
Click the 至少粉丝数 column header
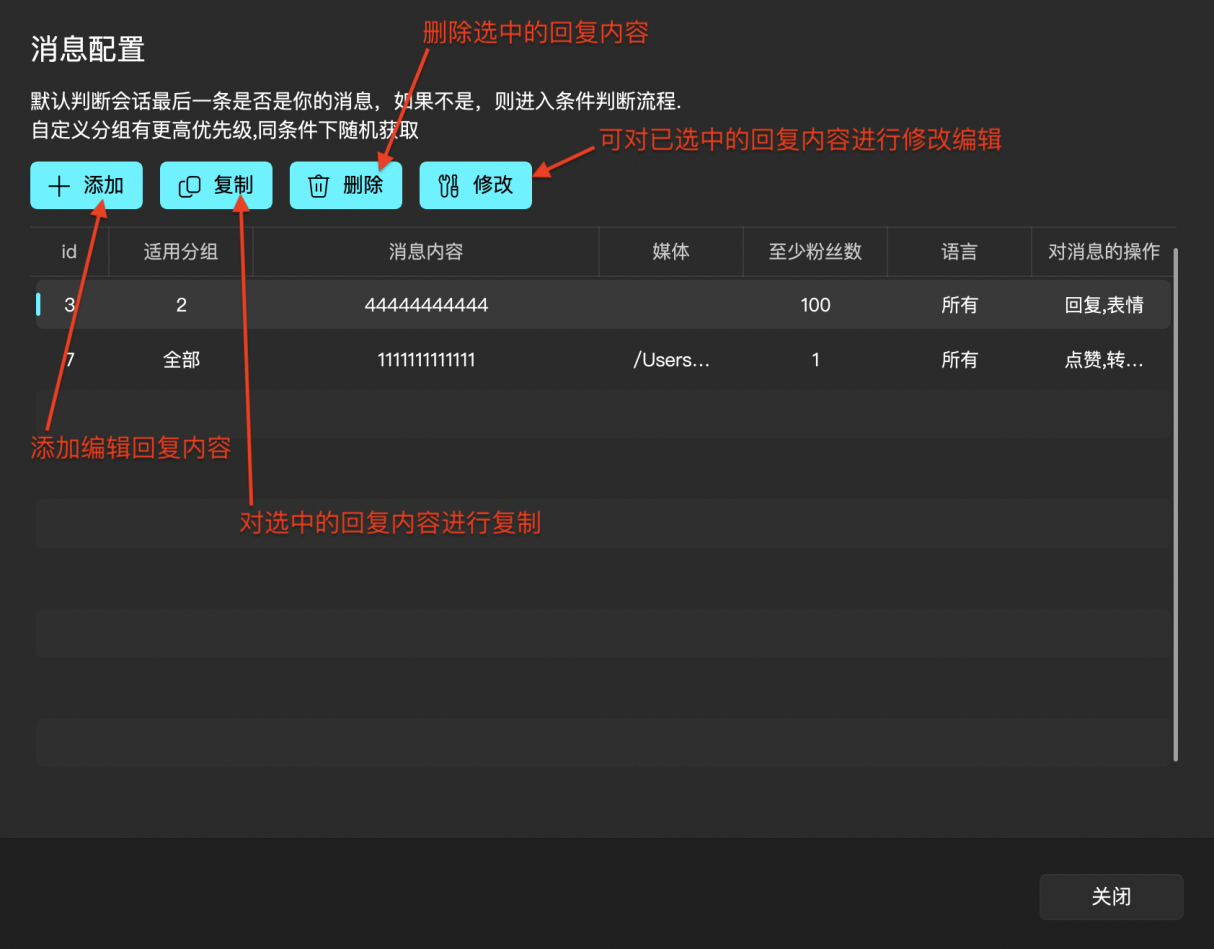(815, 252)
